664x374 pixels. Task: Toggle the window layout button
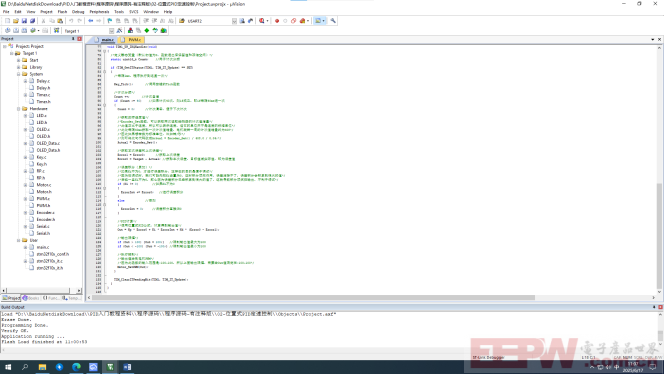pos(318,21)
